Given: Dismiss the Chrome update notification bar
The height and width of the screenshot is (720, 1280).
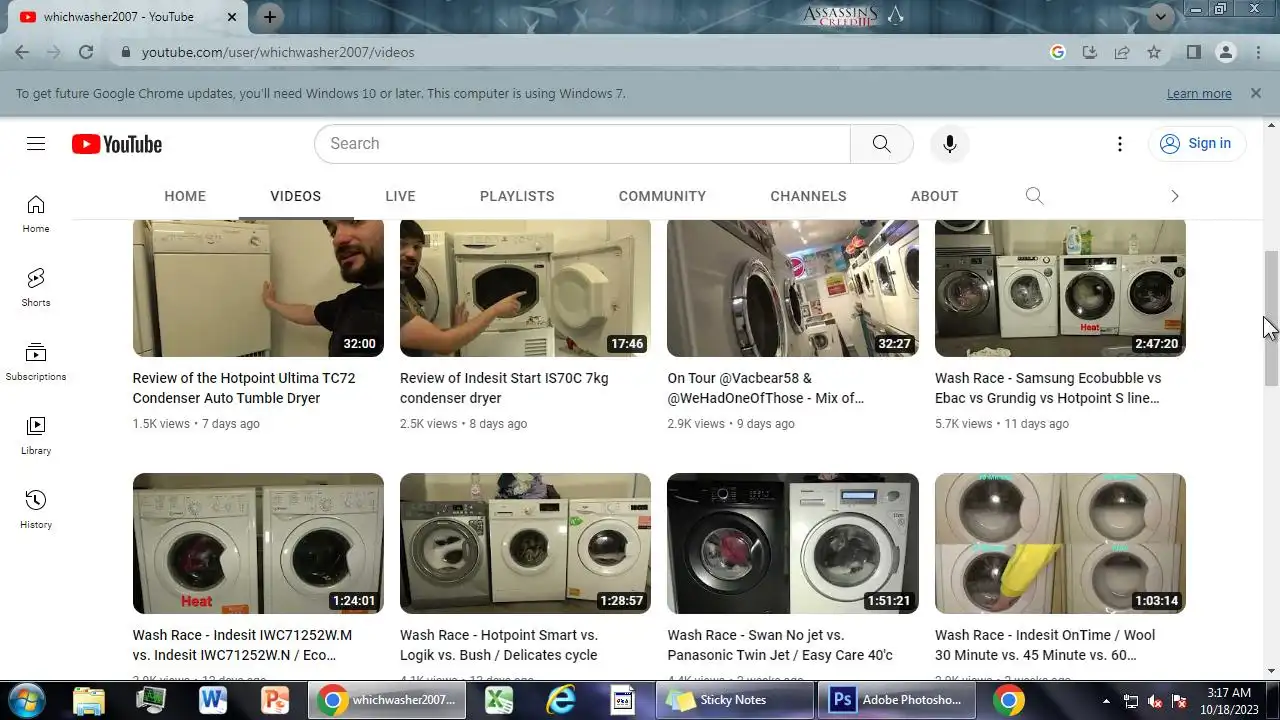Looking at the screenshot, I should pos(1255,93).
